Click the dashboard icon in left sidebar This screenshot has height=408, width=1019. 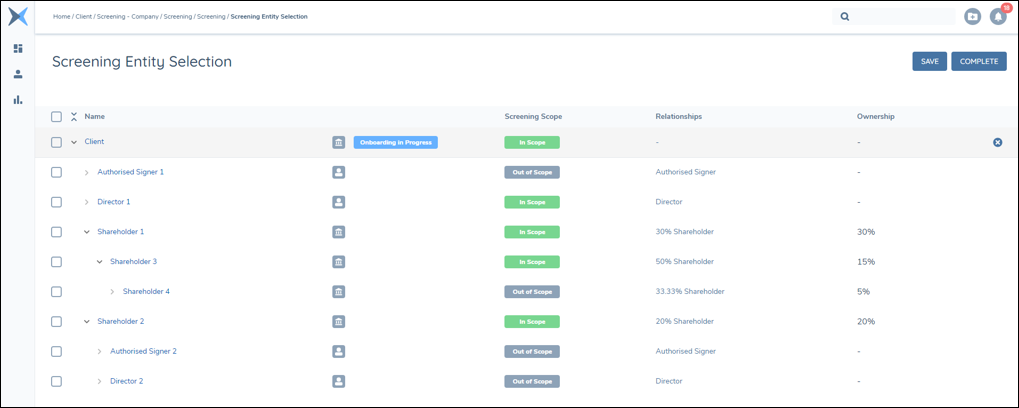(17, 48)
